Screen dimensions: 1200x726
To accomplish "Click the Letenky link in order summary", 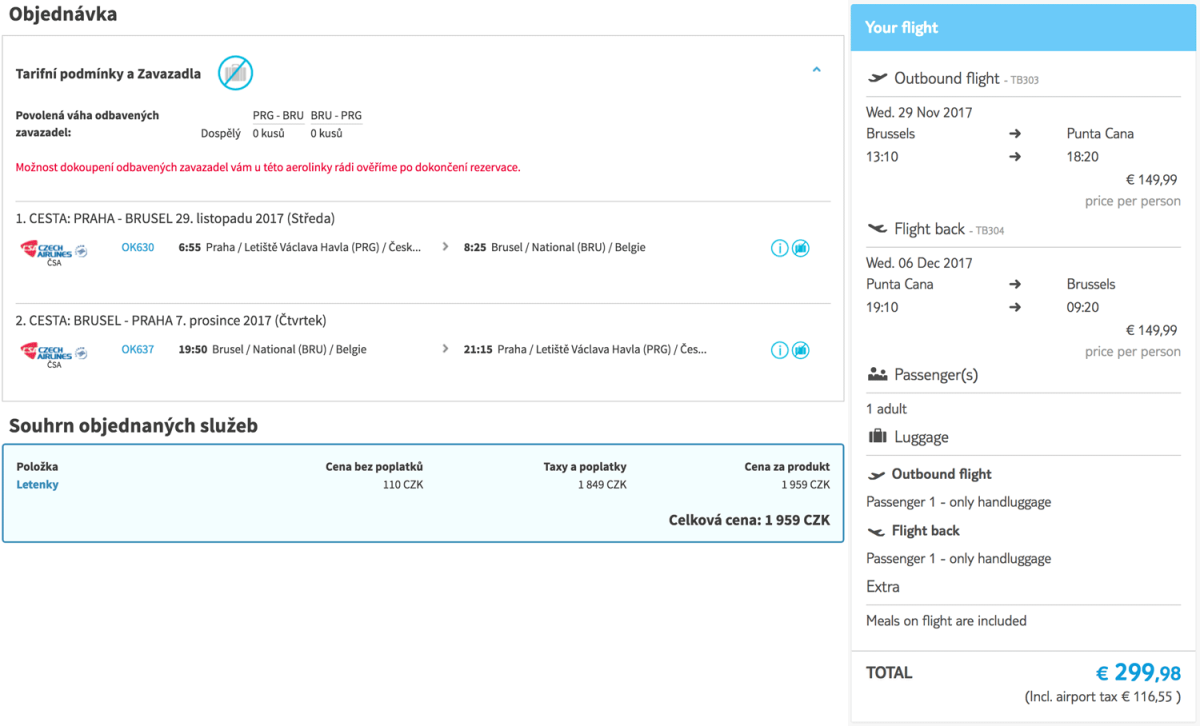I will [x=37, y=485].
